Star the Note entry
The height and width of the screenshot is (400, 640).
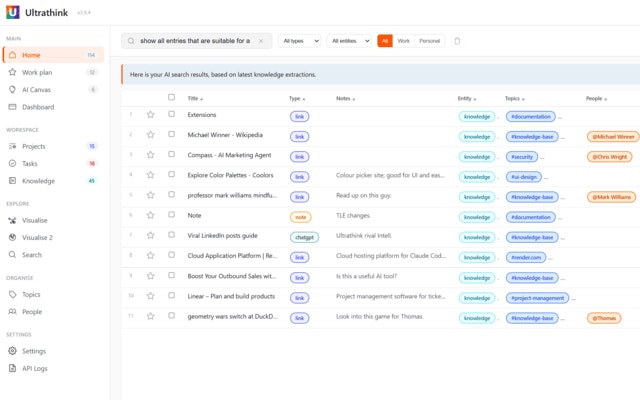tap(151, 215)
